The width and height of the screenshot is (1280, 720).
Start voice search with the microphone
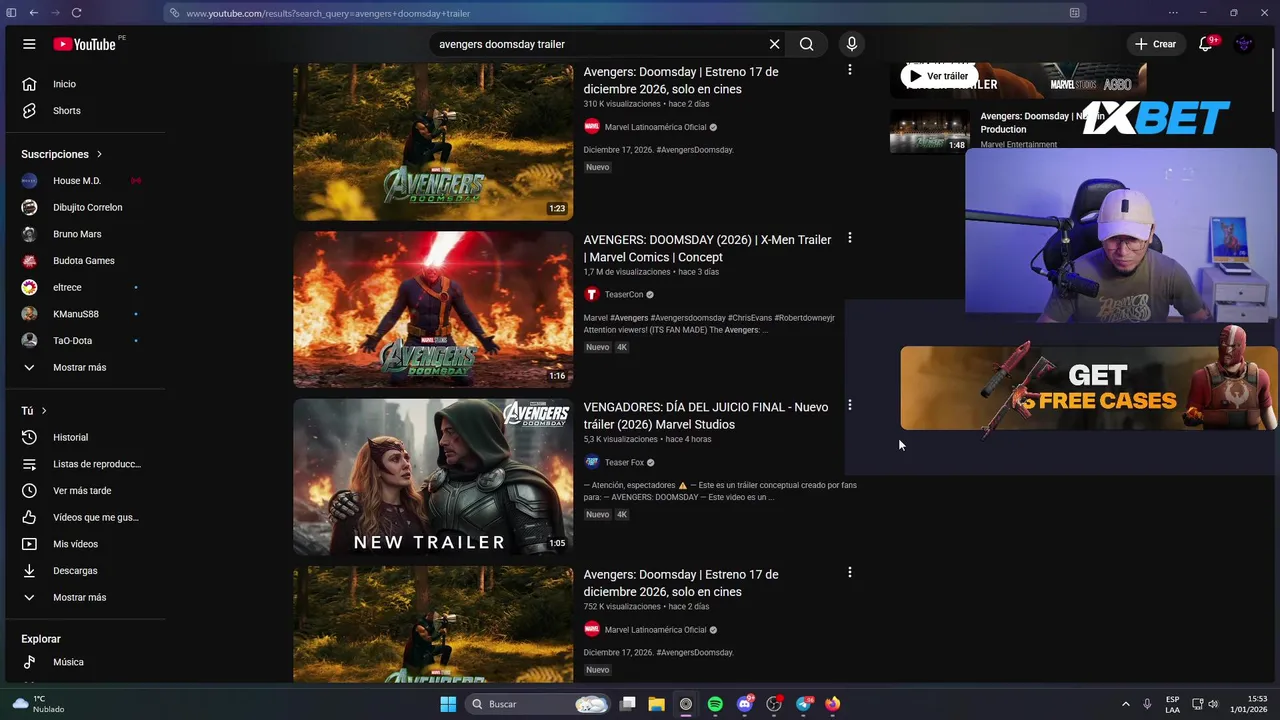pos(852,44)
